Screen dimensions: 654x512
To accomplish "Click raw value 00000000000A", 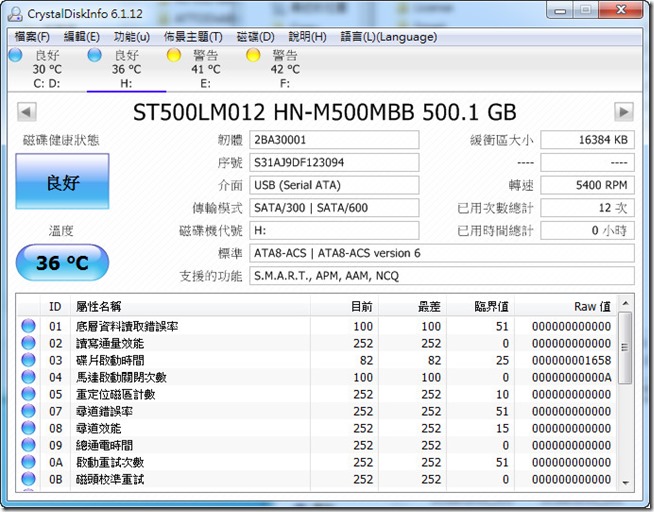I will [571, 377].
